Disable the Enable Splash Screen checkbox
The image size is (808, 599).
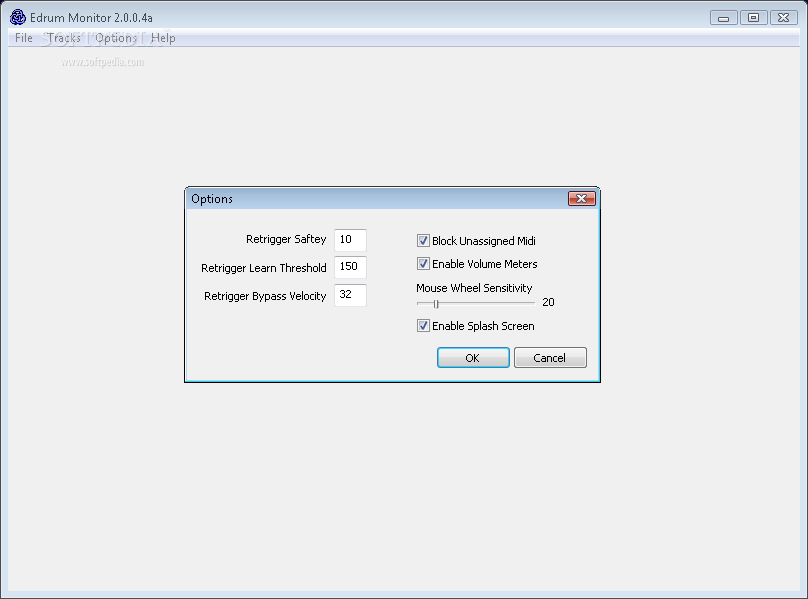(423, 326)
